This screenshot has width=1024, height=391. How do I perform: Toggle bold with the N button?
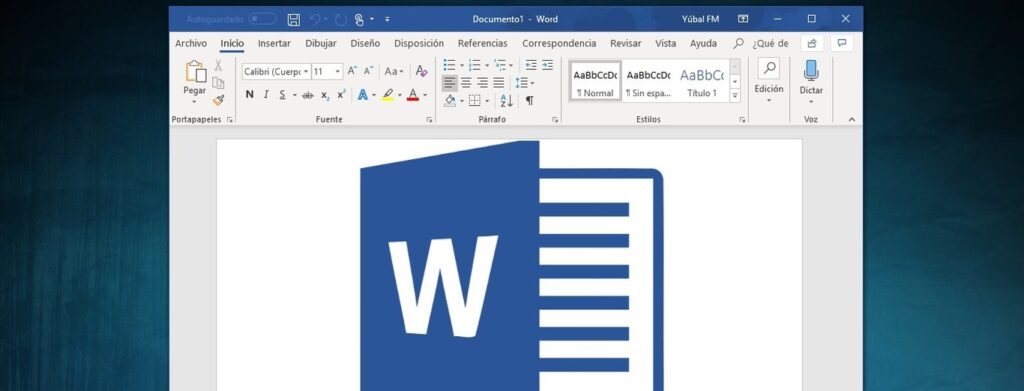click(249, 95)
